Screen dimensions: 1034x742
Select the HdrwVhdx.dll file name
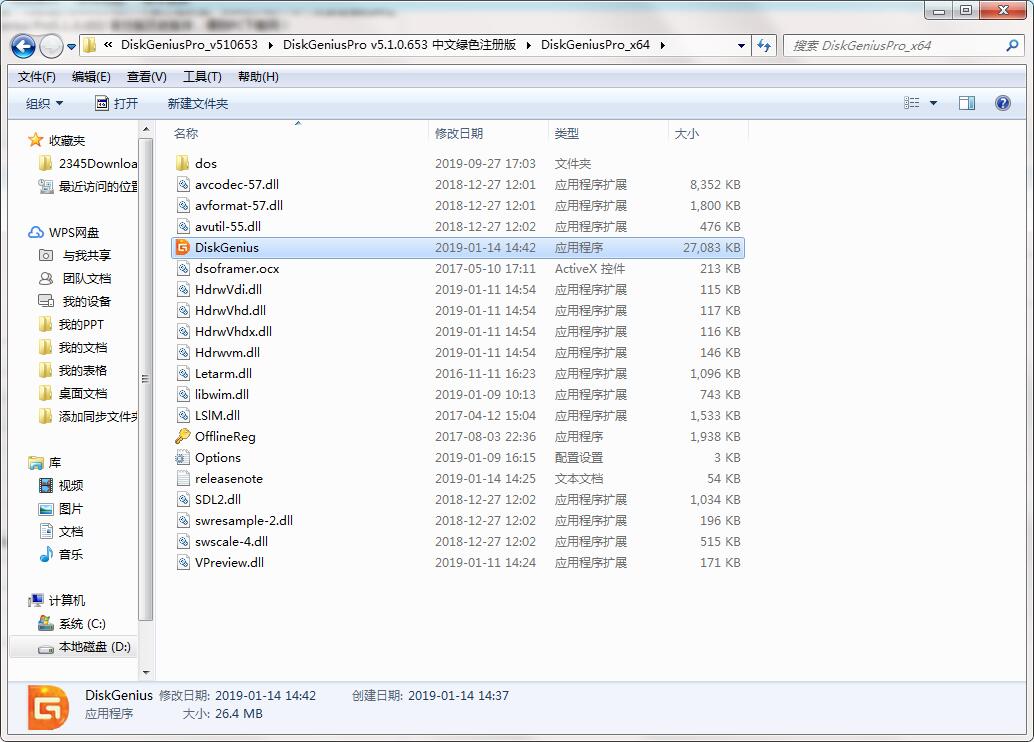(x=233, y=332)
